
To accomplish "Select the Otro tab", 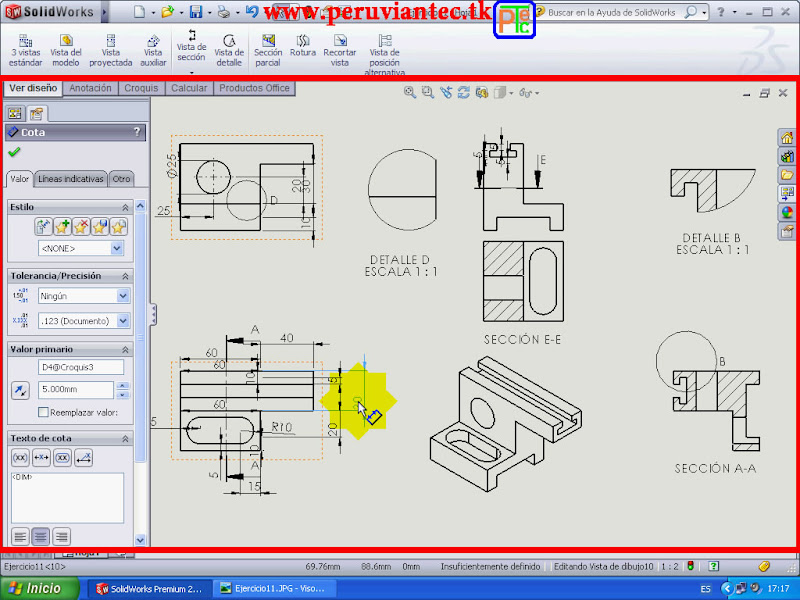I will tap(121, 179).
